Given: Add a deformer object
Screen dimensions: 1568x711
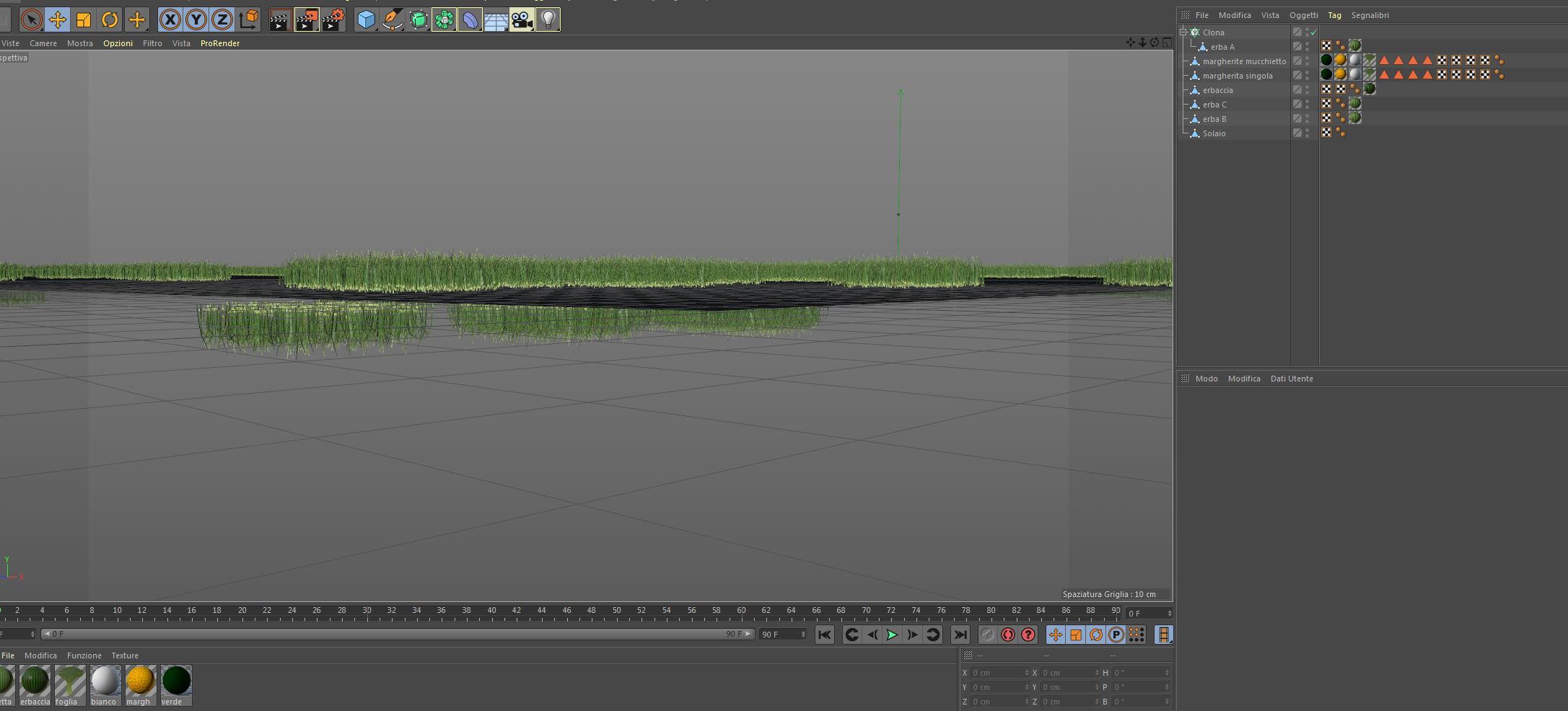Looking at the screenshot, I should (470, 19).
